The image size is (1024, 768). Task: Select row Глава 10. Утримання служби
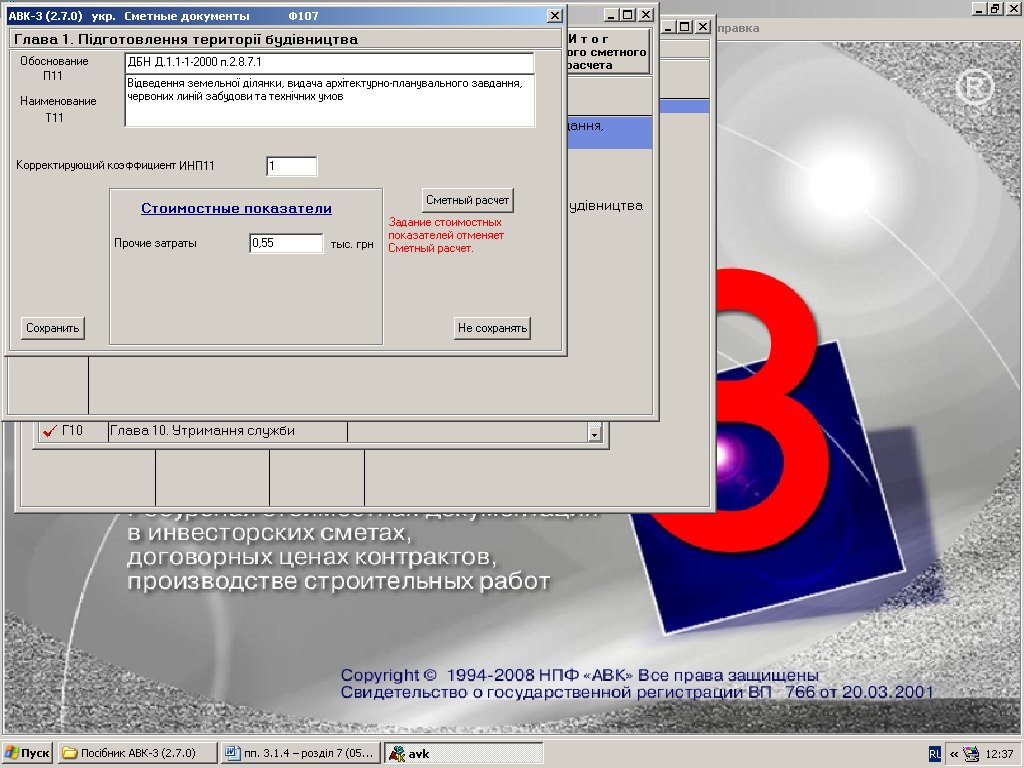click(x=227, y=431)
